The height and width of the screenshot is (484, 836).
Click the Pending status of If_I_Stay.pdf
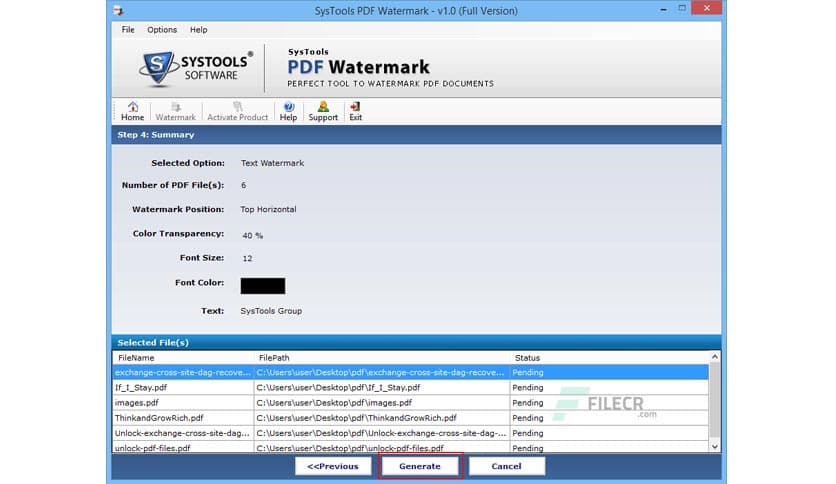click(528, 388)
